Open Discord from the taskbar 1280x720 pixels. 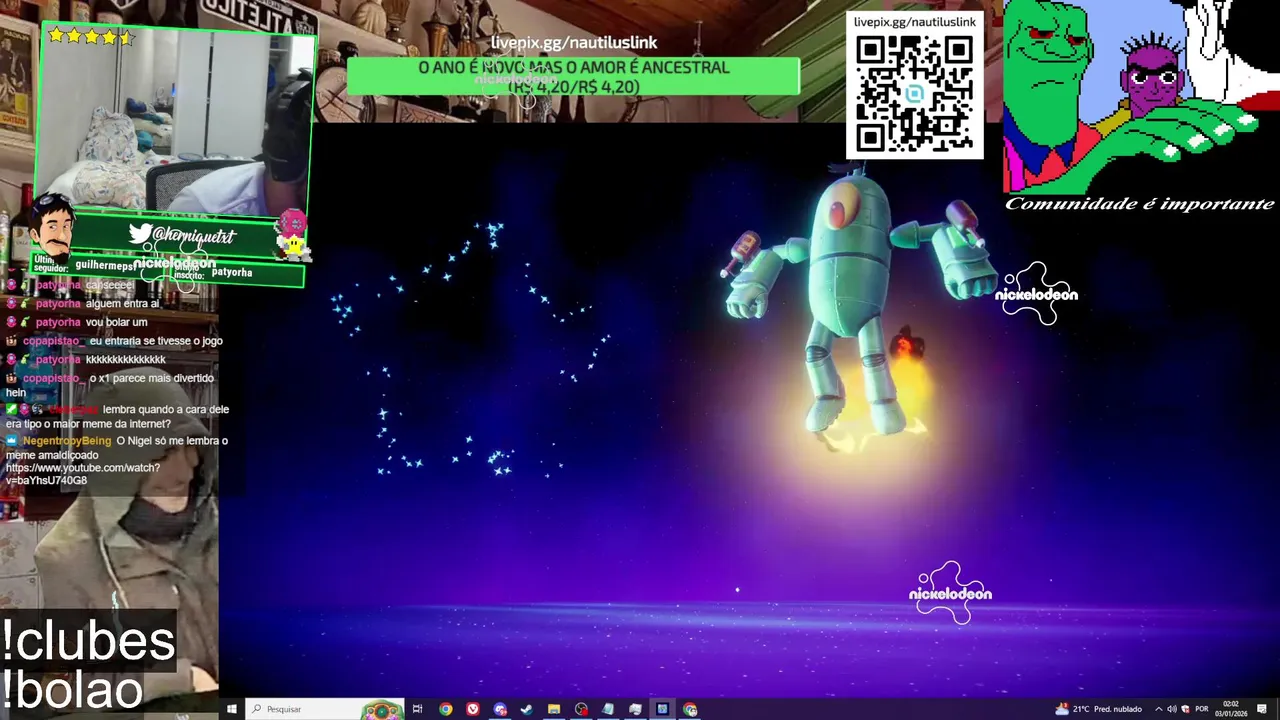click(500, 709)
